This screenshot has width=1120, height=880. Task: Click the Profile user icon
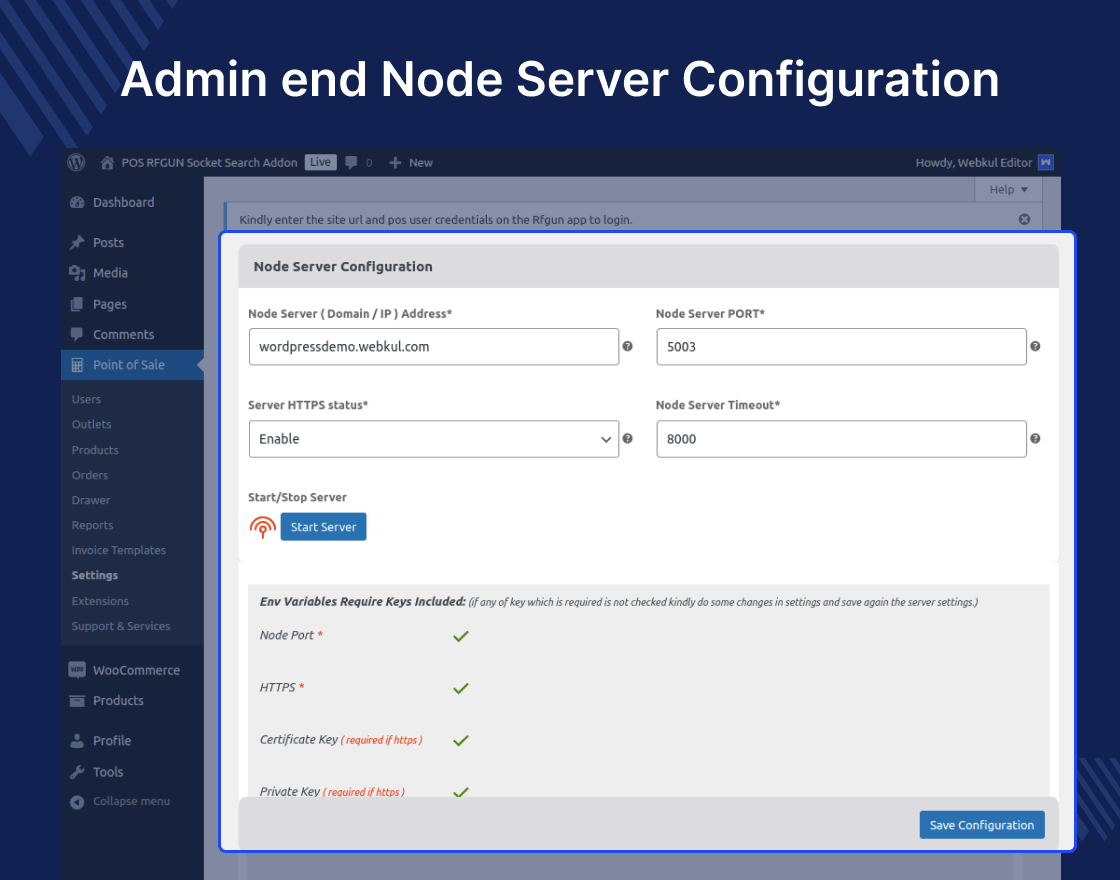[x=77, y=741]
